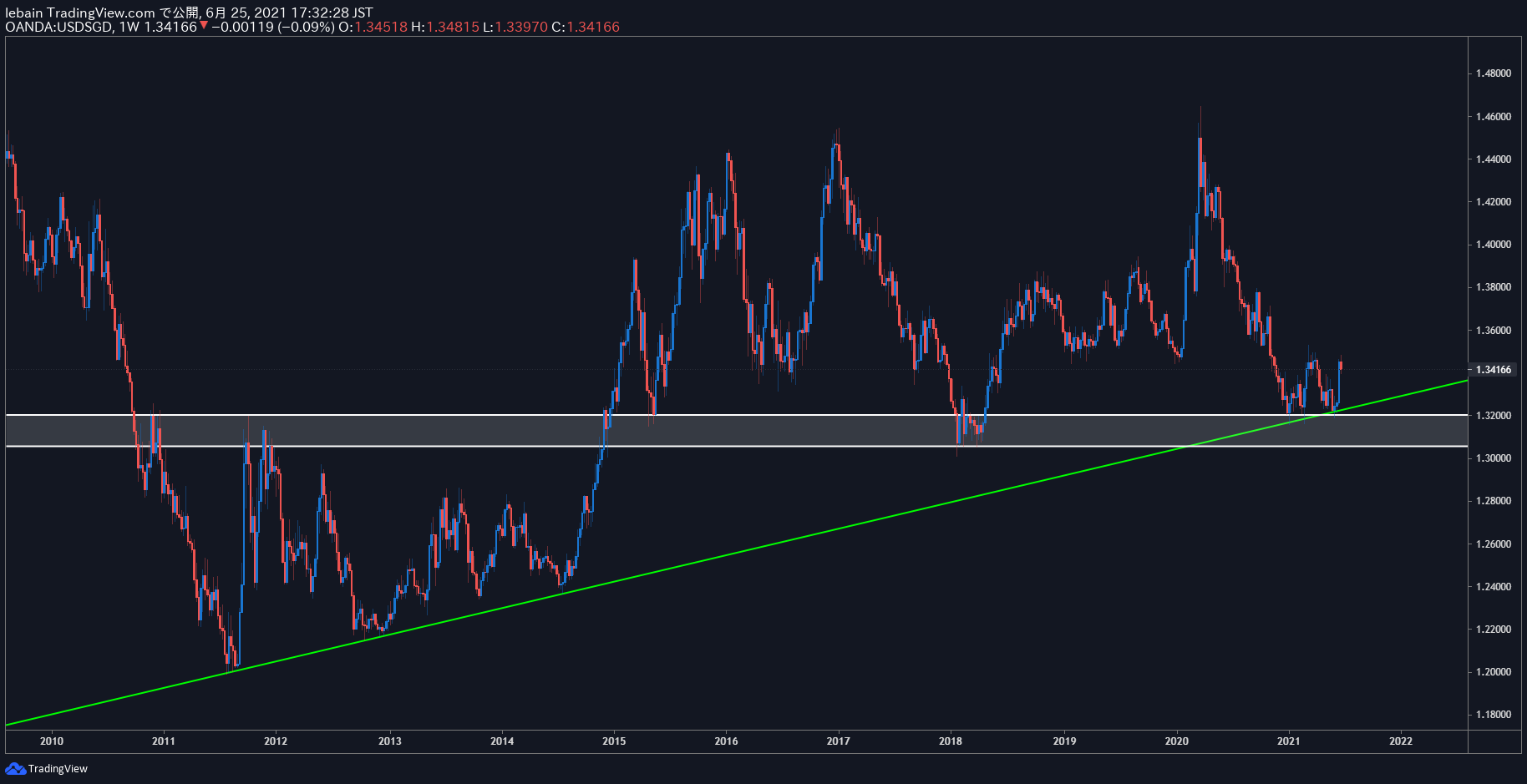
Task: Select the 2015 year label on time axis
Action: click(x=614, y=741)
